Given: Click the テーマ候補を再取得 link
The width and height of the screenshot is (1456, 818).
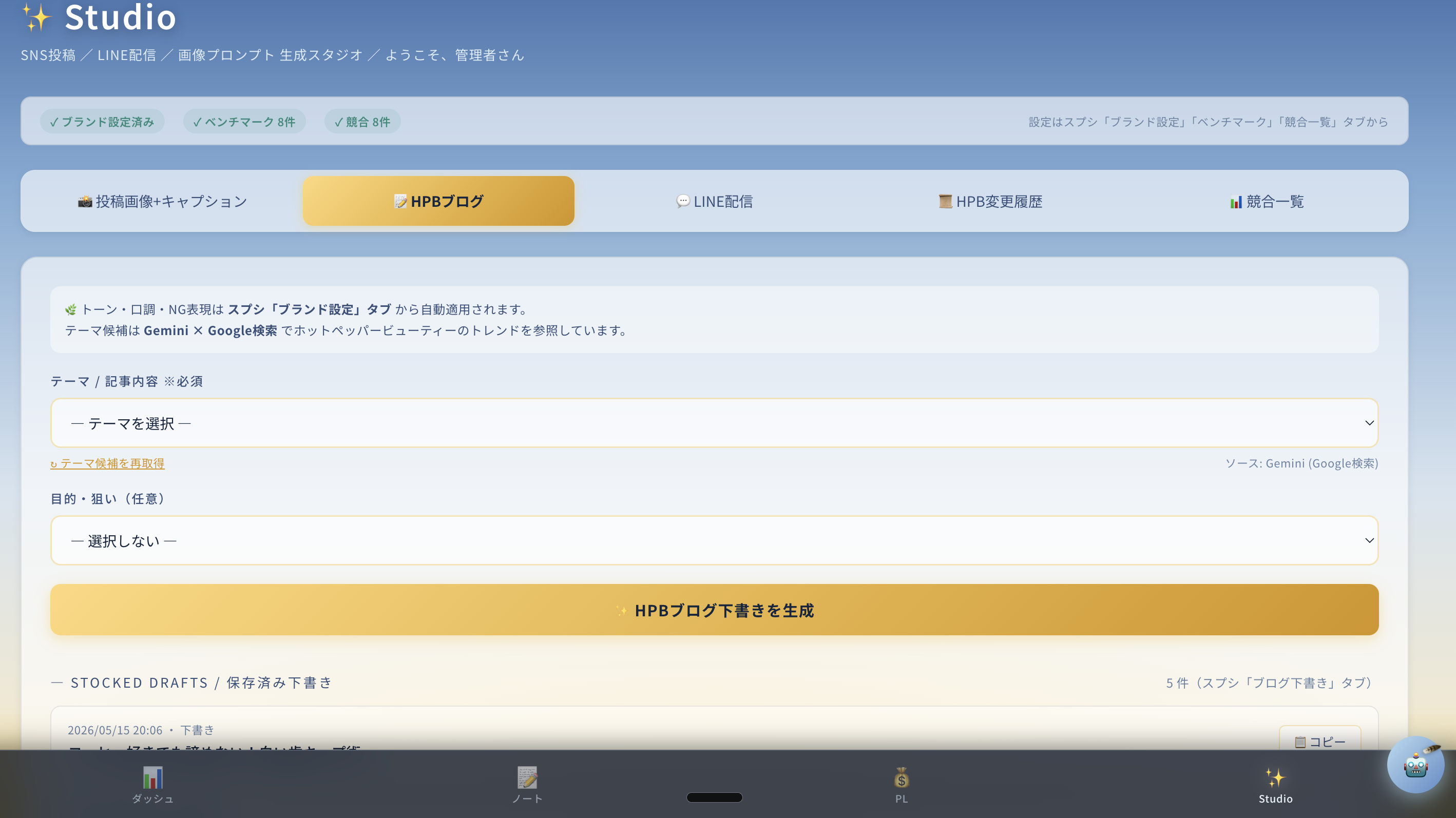Looking at the screenshot, I should (x=107, y=463).
